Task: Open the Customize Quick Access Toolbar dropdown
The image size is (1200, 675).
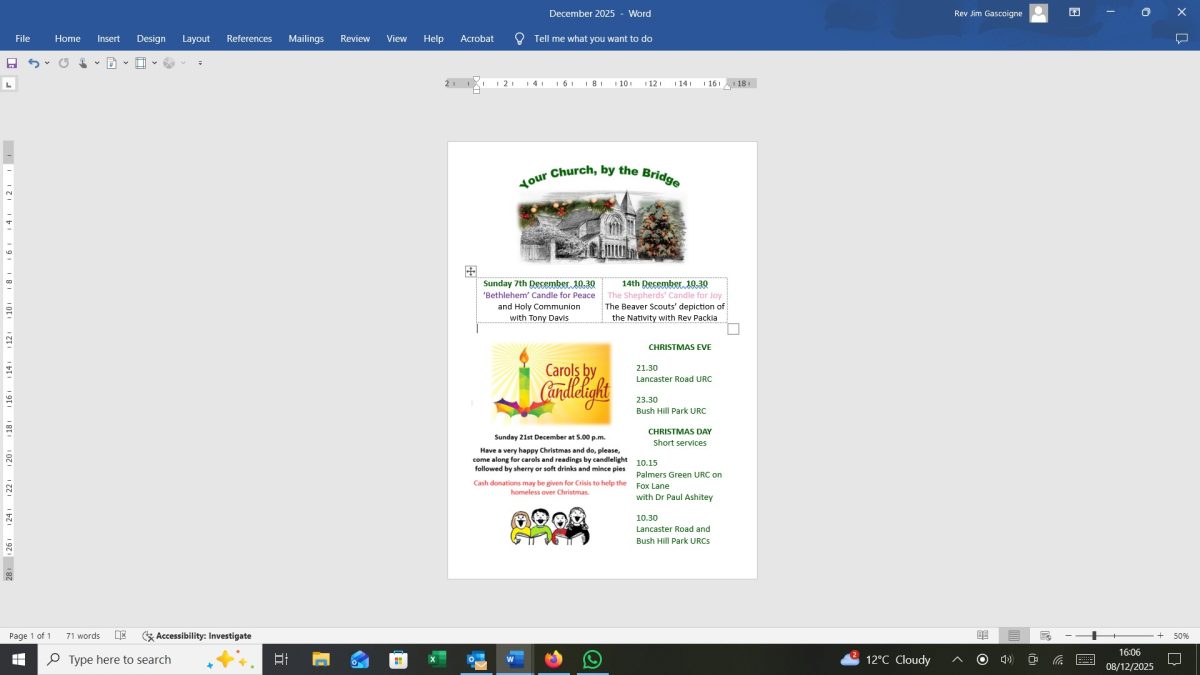Action: (x=200, y=63)
